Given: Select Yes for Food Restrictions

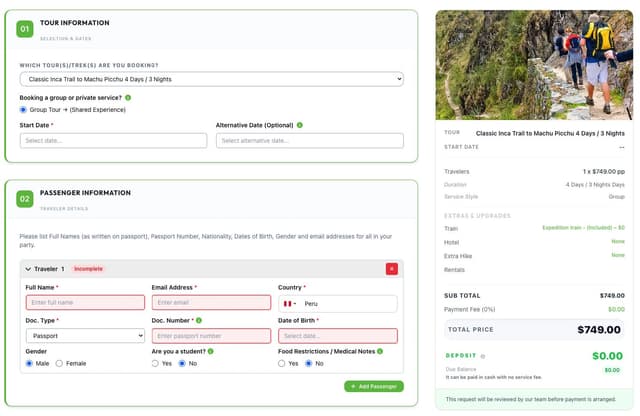Looking at the screenshot, I should pos(282,363).
